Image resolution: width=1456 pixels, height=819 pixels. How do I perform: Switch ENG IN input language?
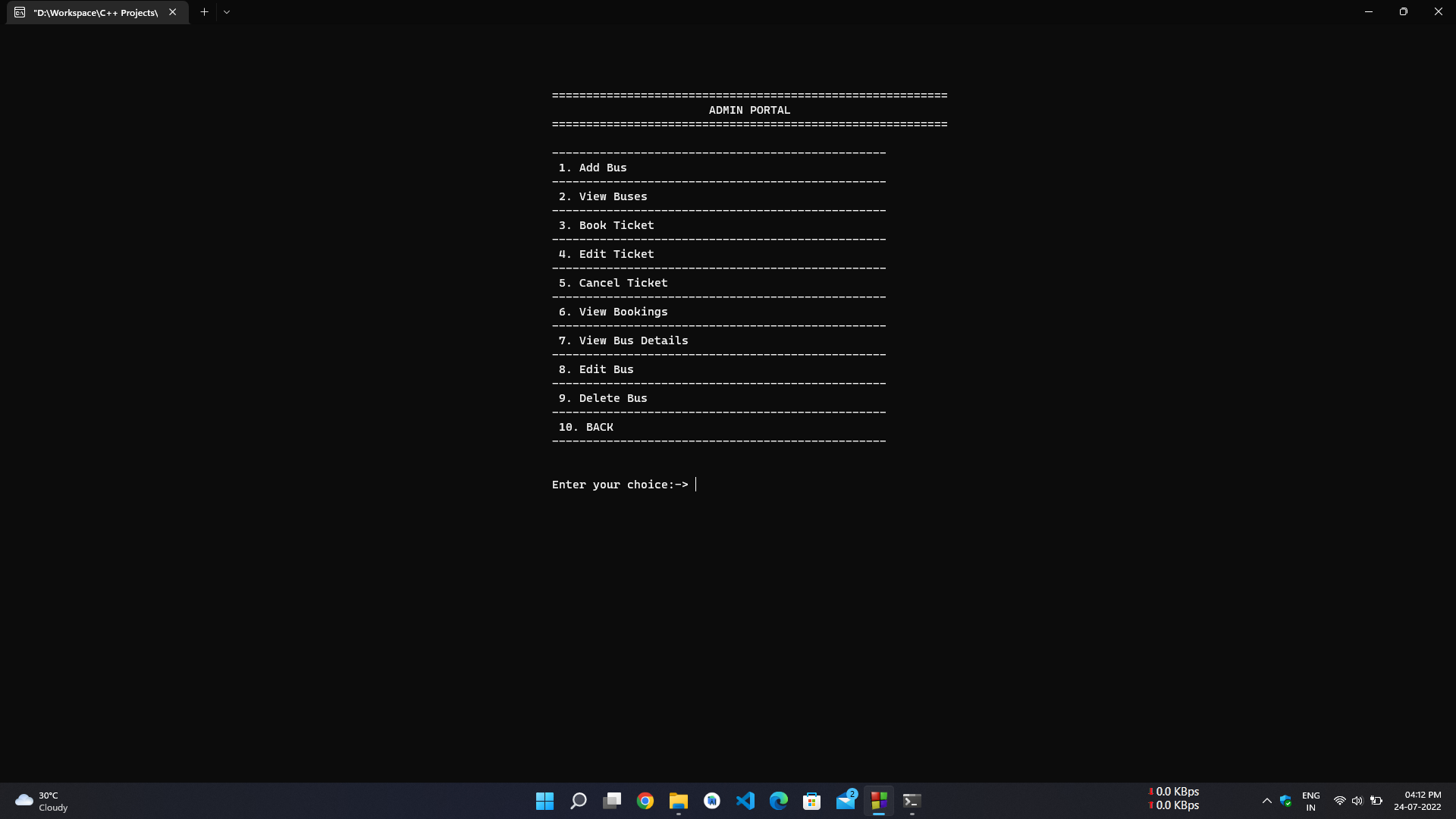[1310, 801]
